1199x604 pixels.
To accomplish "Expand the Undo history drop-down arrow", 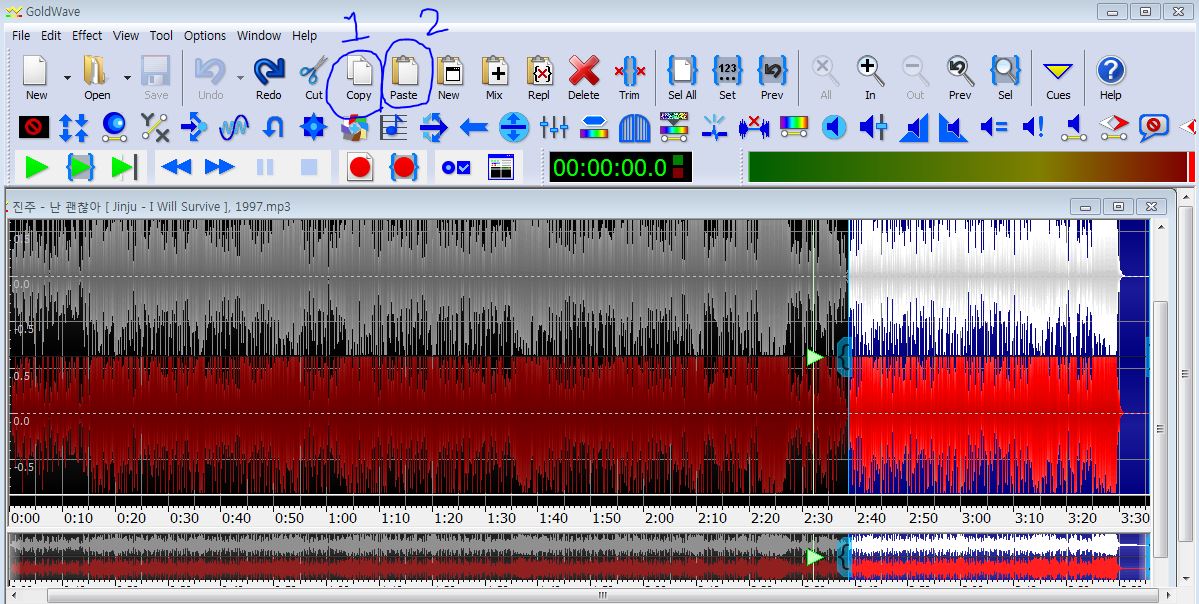I will 240,77.
